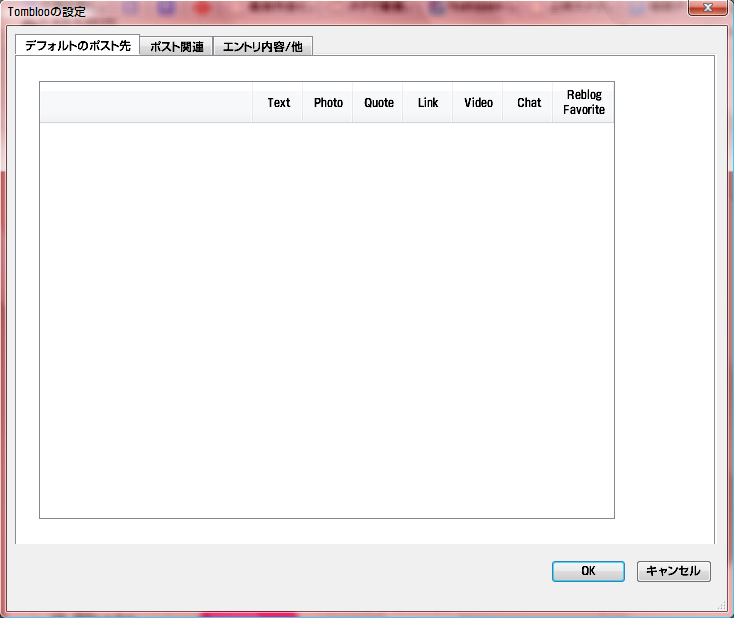Viewport: 734px width, 618px height.
Task: Click the Photo column header
Action: (x=328, y=103)
